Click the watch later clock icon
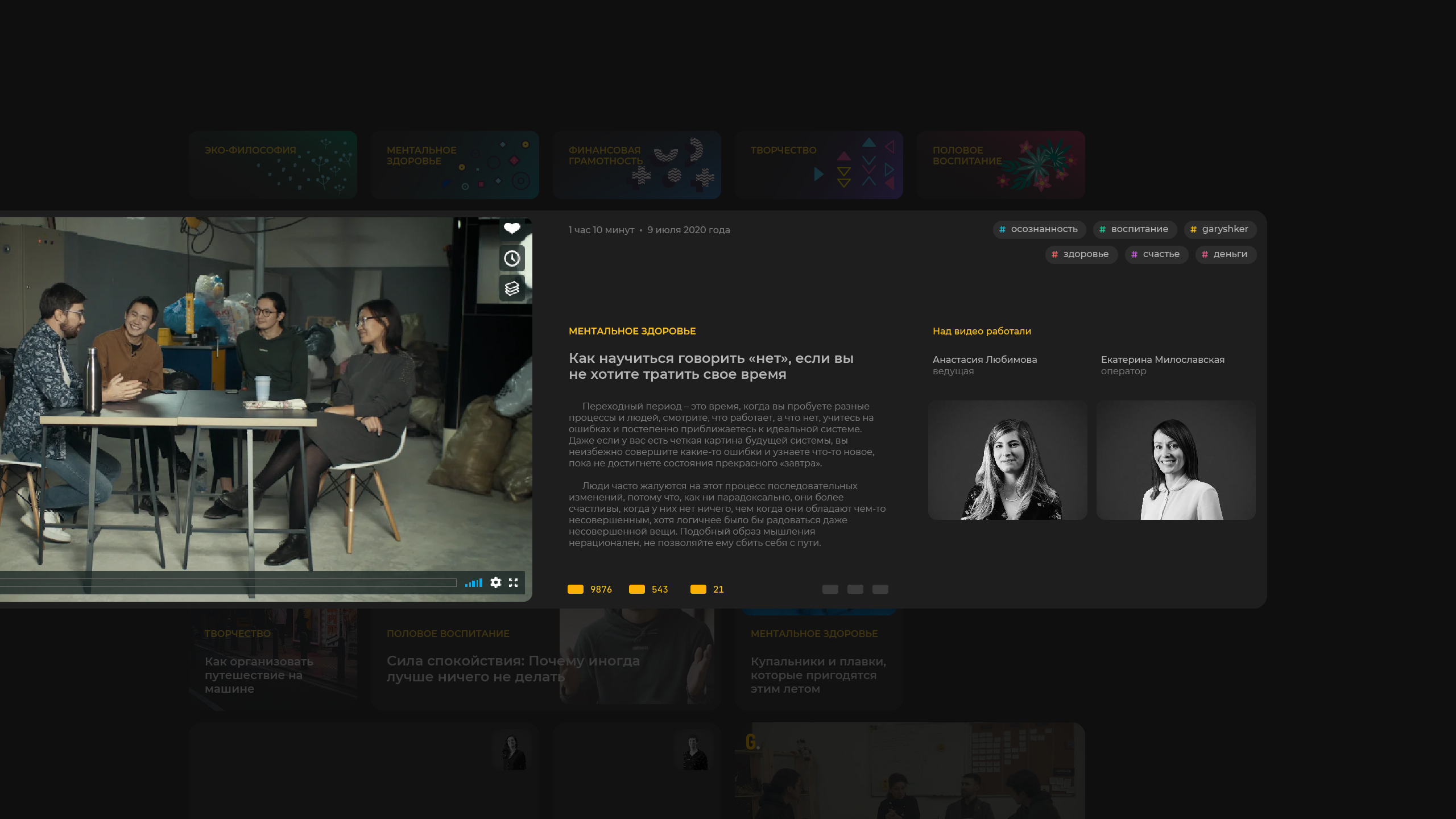This screenshot has height=819, width=1456. tap(512, 259)
